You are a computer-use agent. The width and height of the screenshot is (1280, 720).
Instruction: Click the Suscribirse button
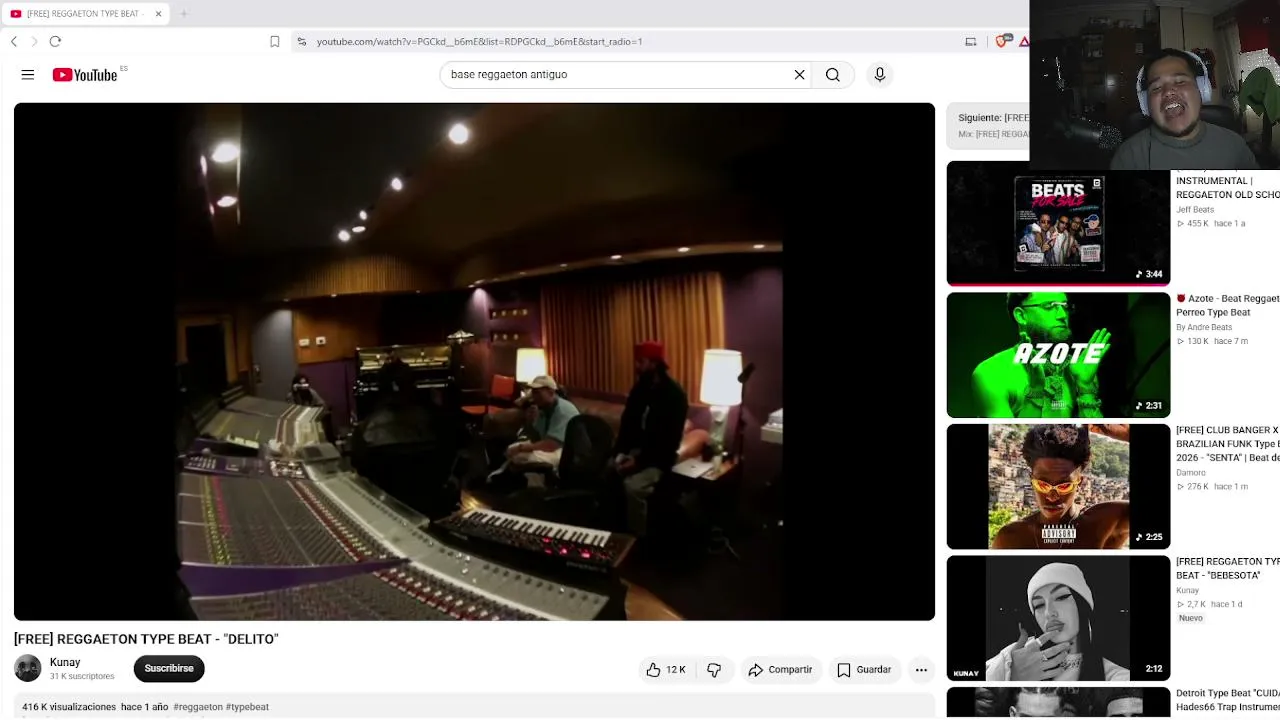169,668
